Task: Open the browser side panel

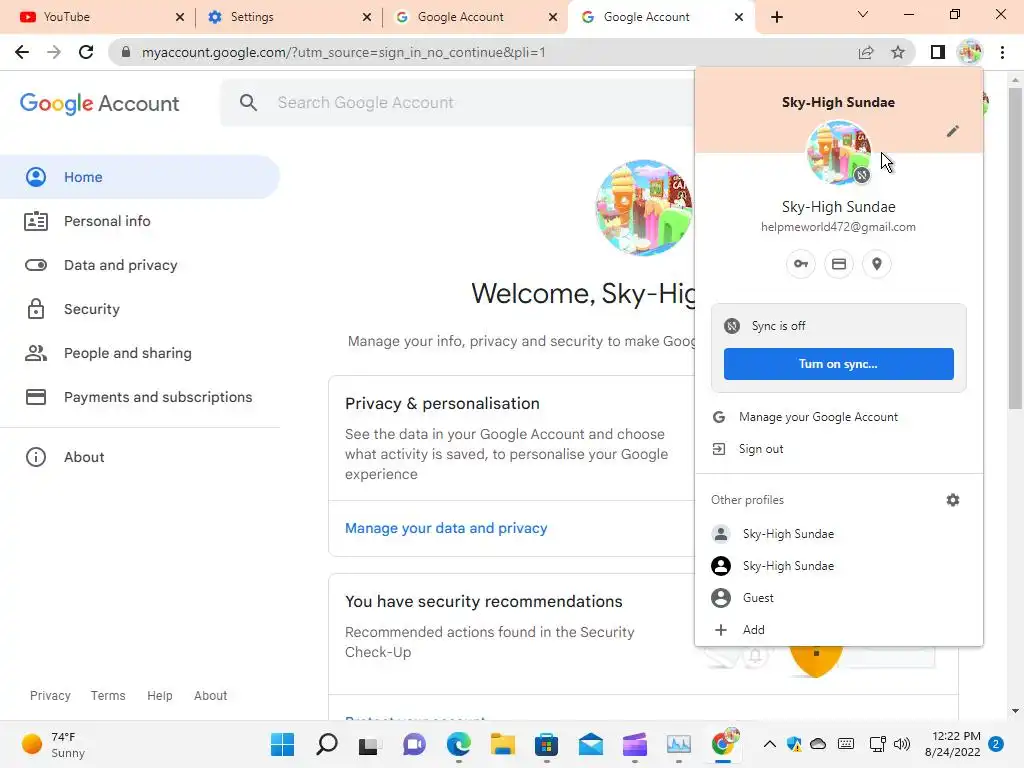Action: pyautogui.click(x=938, y=52)
